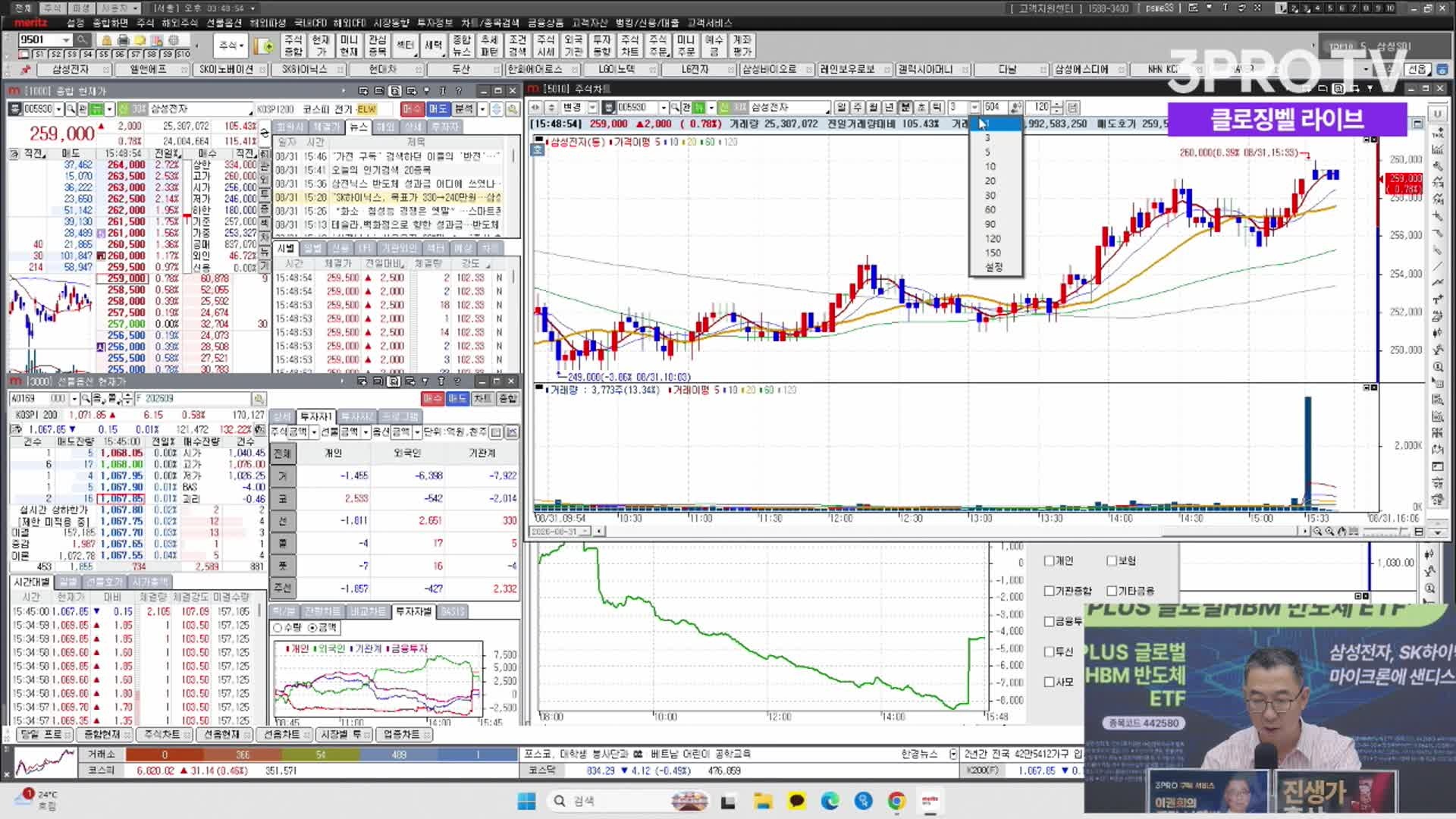Select the 현대차 quick-access stock tab
1456x819 pixels.
click(383, 69)
